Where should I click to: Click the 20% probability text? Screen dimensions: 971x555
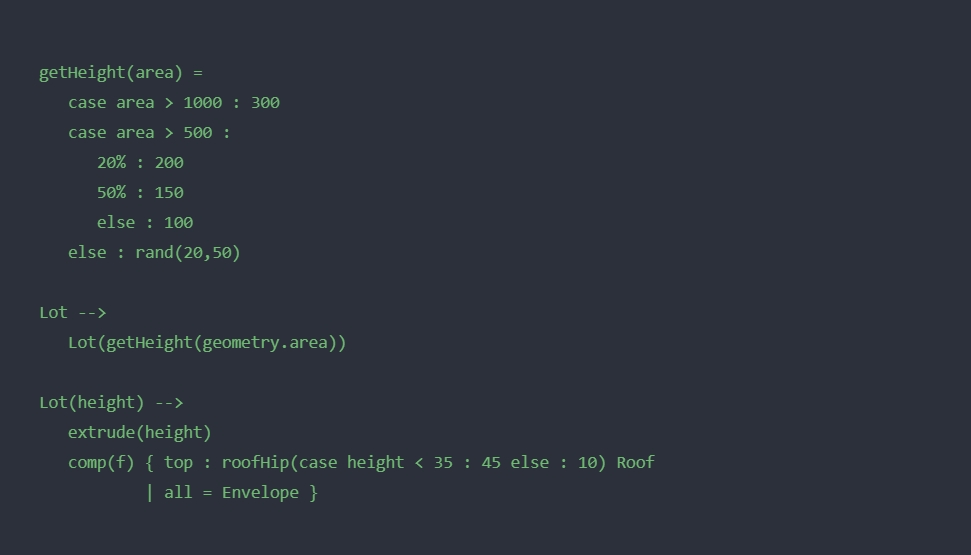[111, 163]
